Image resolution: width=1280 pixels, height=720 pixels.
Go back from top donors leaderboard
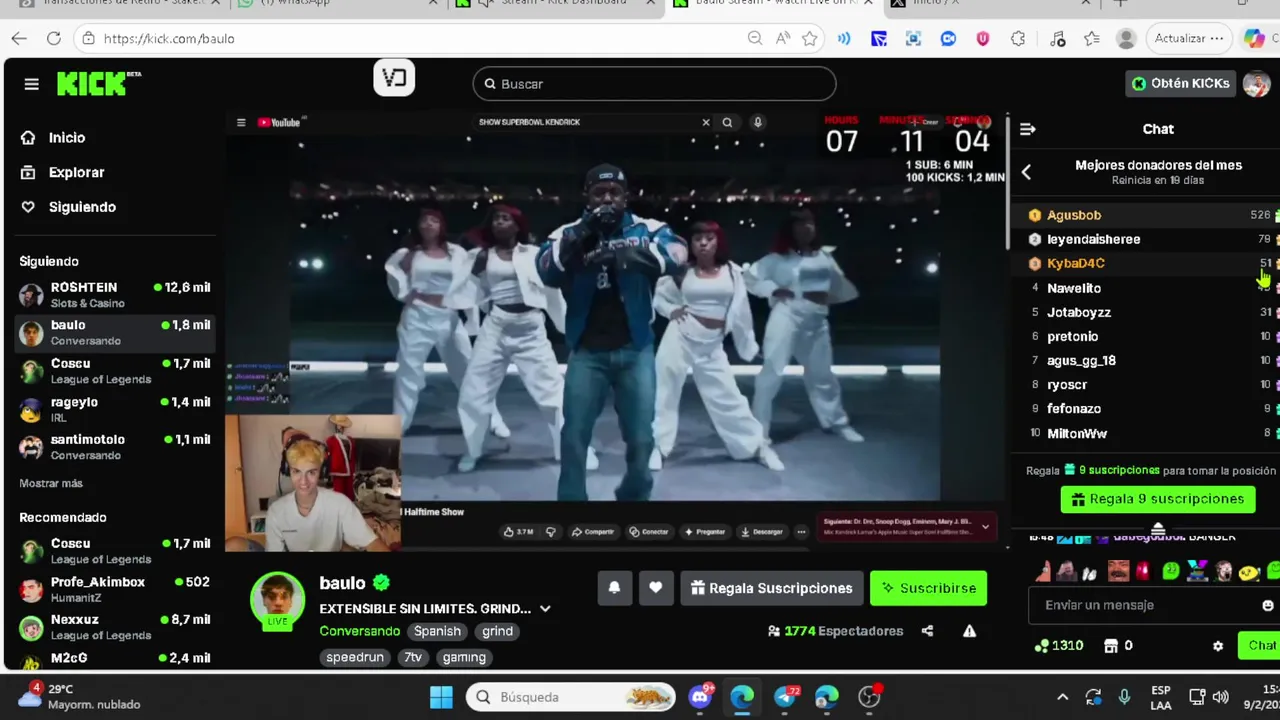coord(1026,172)
